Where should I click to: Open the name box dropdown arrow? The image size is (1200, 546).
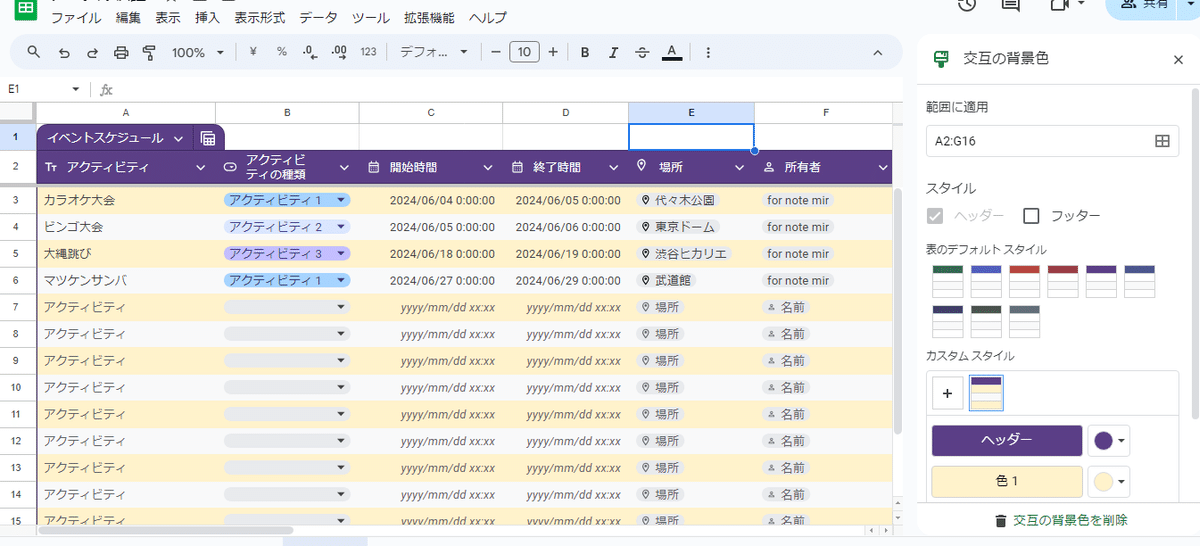click(75, 89)
